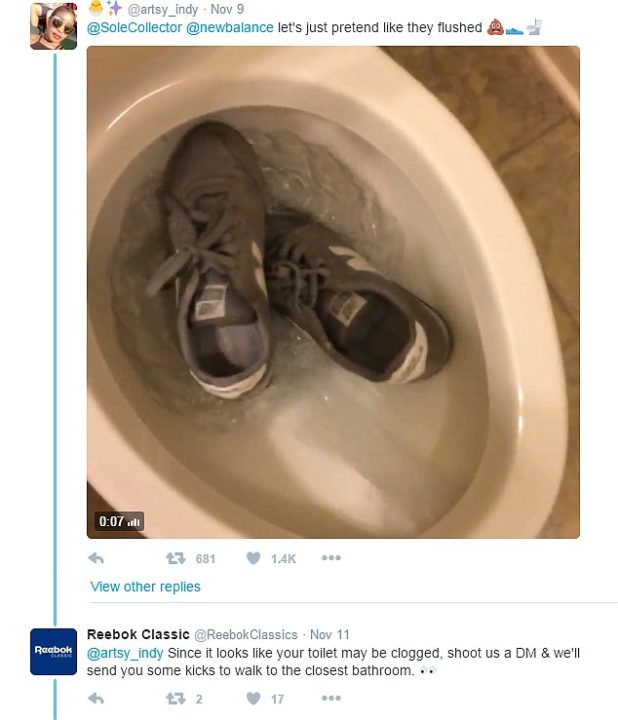Screen dimensions: 618x720
Task: Open more options on Reebok tweet
Action: [331, 698]
